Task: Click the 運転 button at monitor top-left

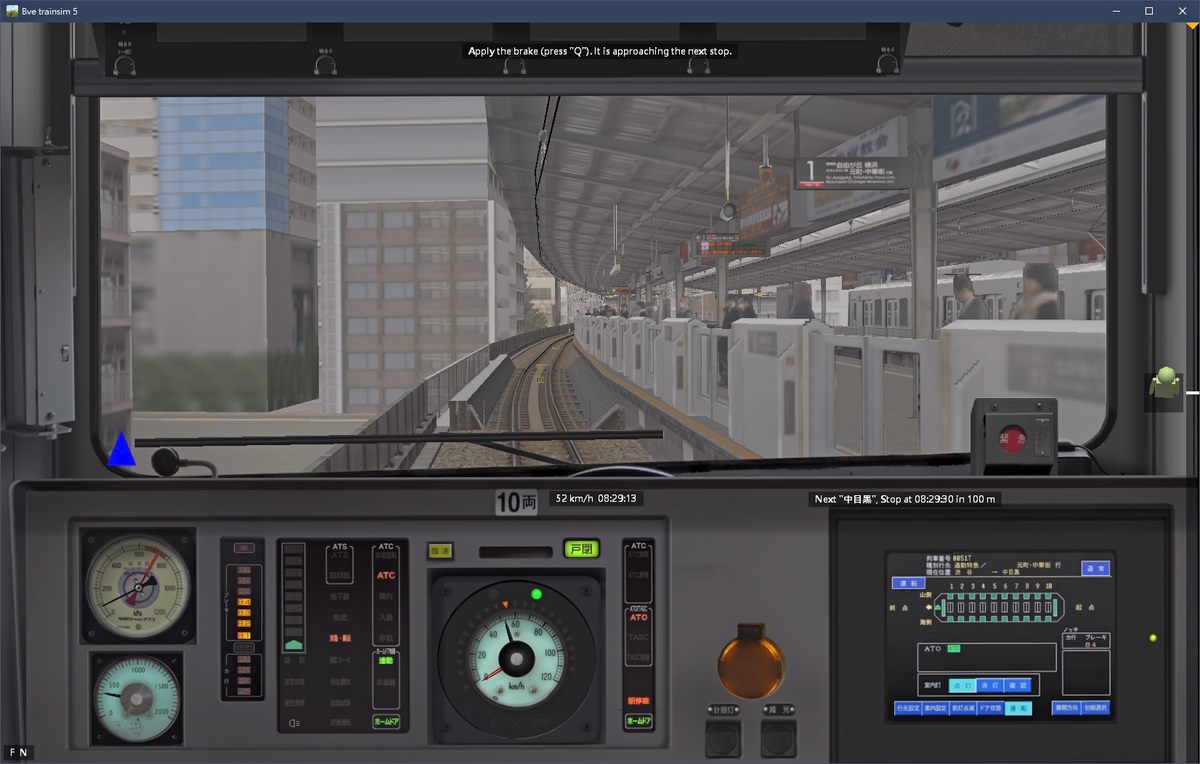Action: coord(908,583)
